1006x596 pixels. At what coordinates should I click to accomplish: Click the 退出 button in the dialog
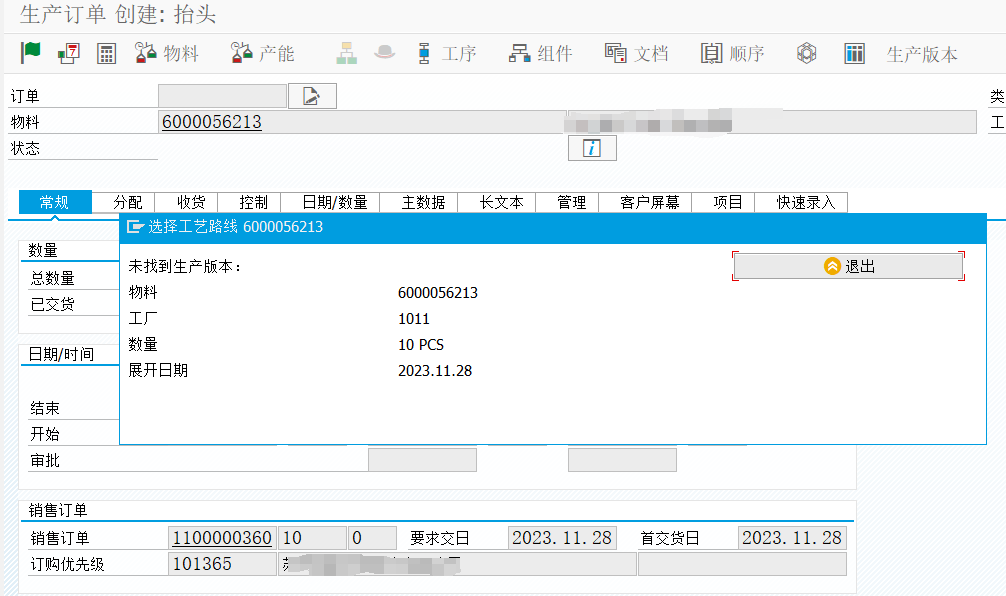(x=848, y=266)
